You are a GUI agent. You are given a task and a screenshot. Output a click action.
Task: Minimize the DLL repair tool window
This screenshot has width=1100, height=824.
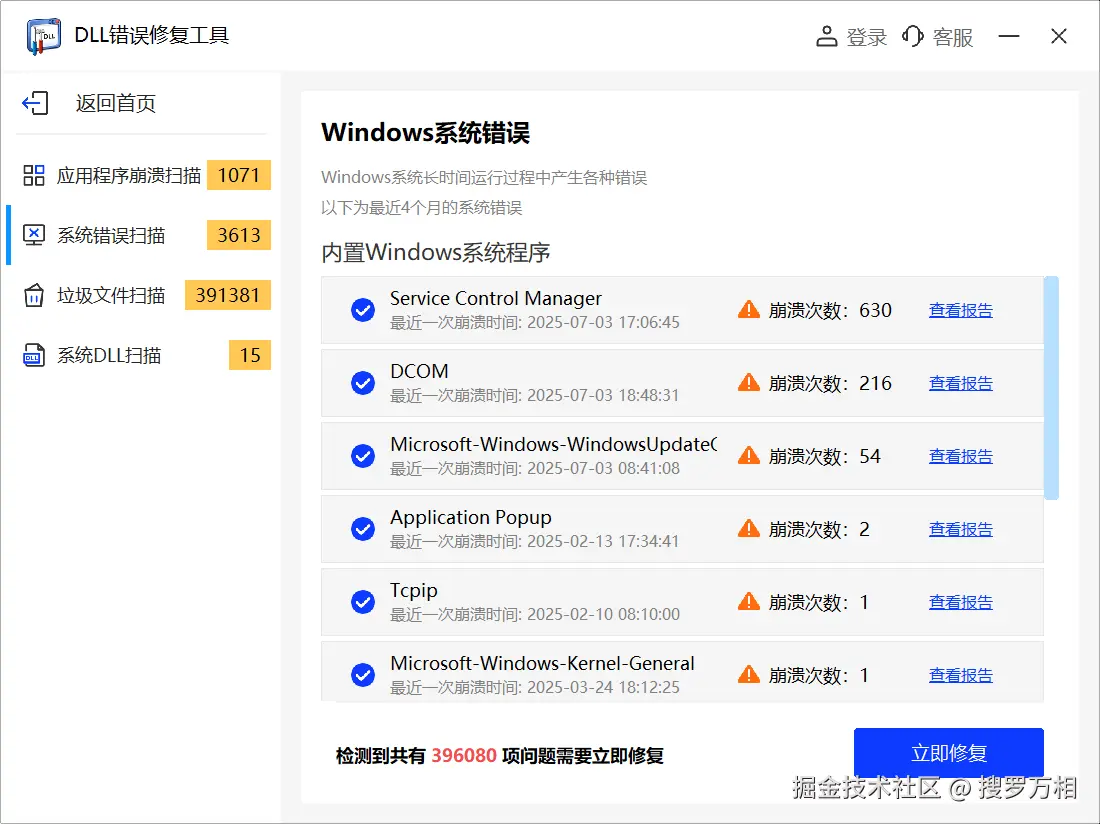pyautogui.click(x=1009, y=36)
